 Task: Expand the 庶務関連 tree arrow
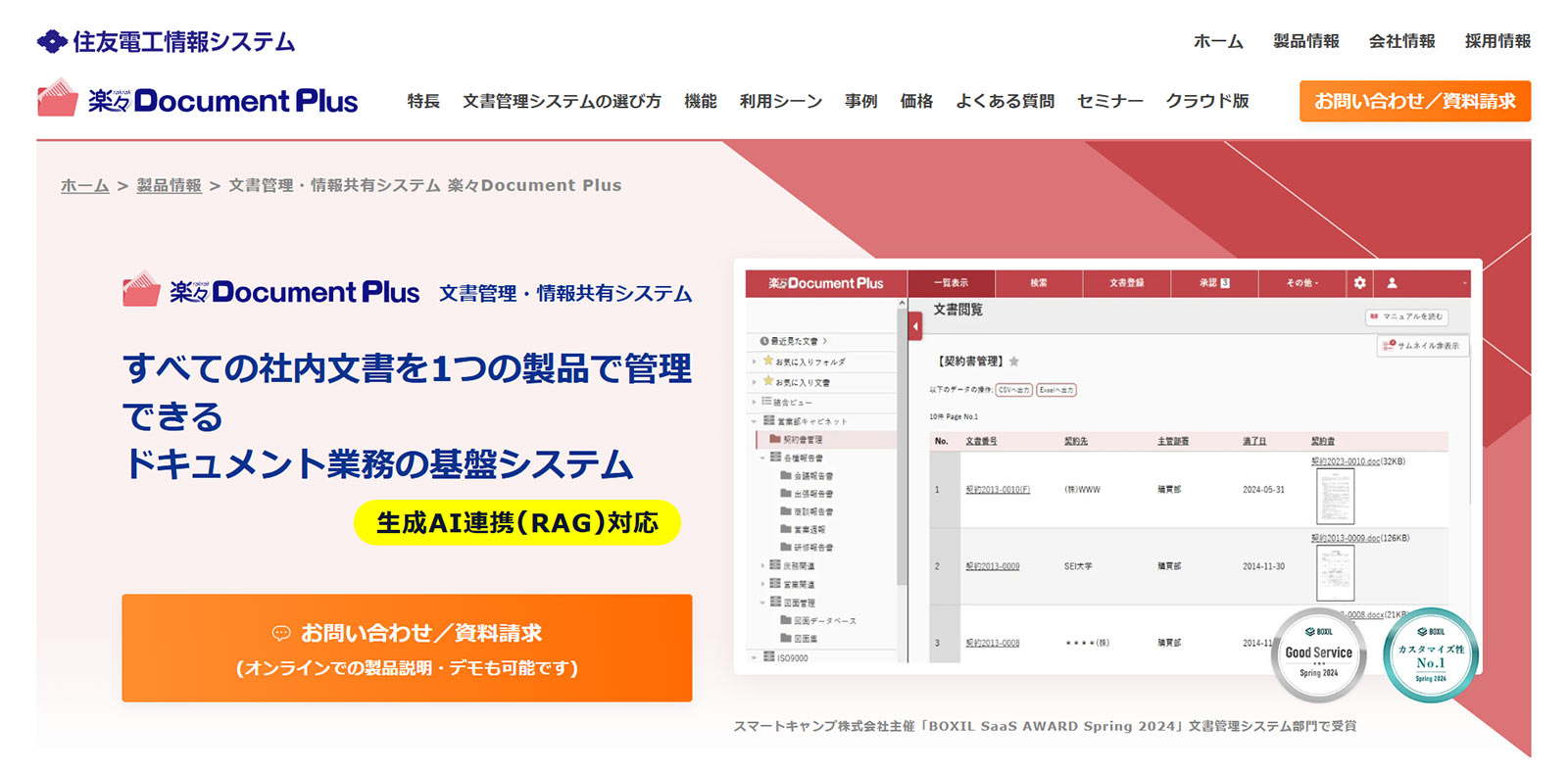coord(762,565)
